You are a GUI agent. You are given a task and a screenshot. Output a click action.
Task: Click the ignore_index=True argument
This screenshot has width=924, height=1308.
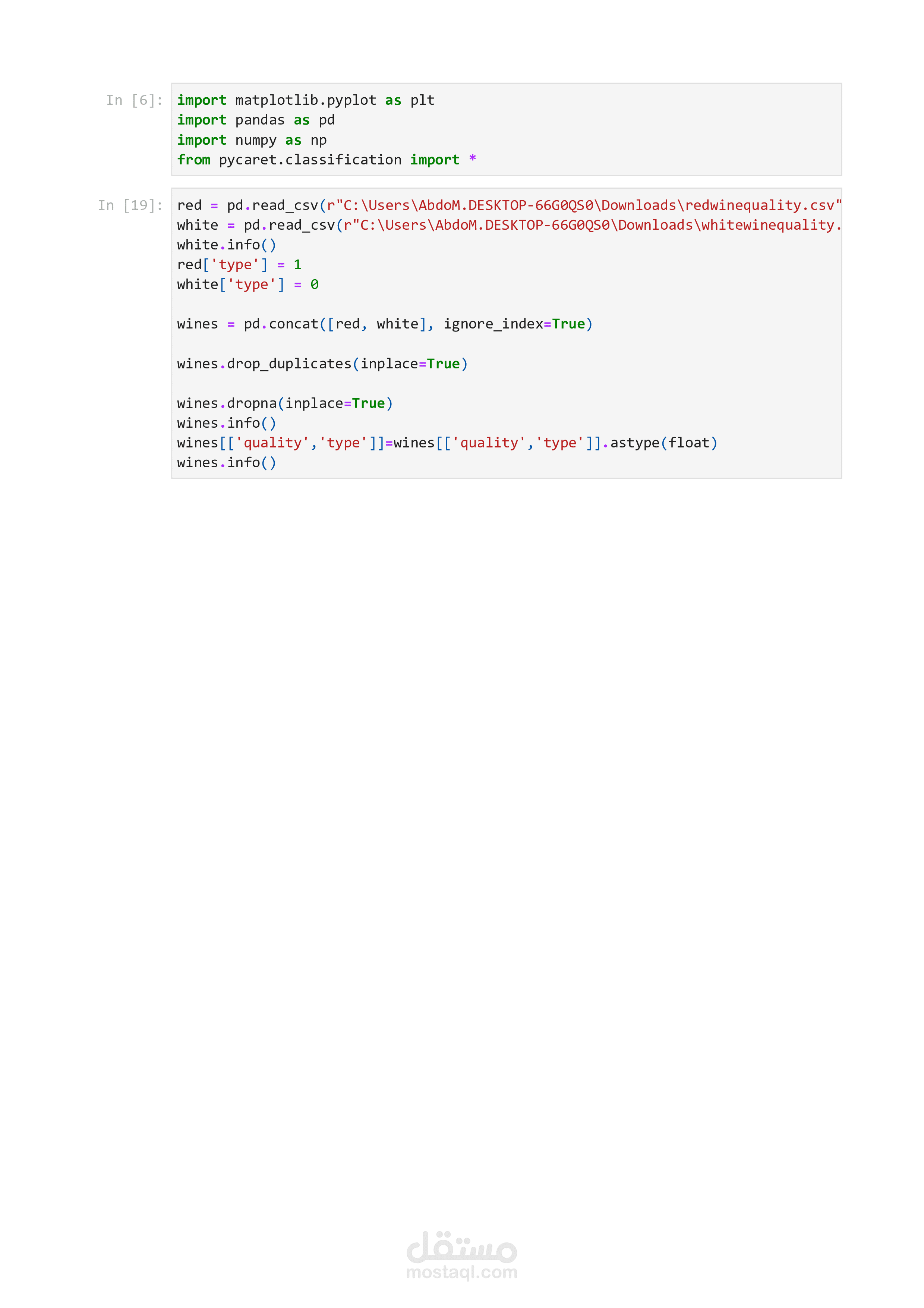[x=514, y=324]
